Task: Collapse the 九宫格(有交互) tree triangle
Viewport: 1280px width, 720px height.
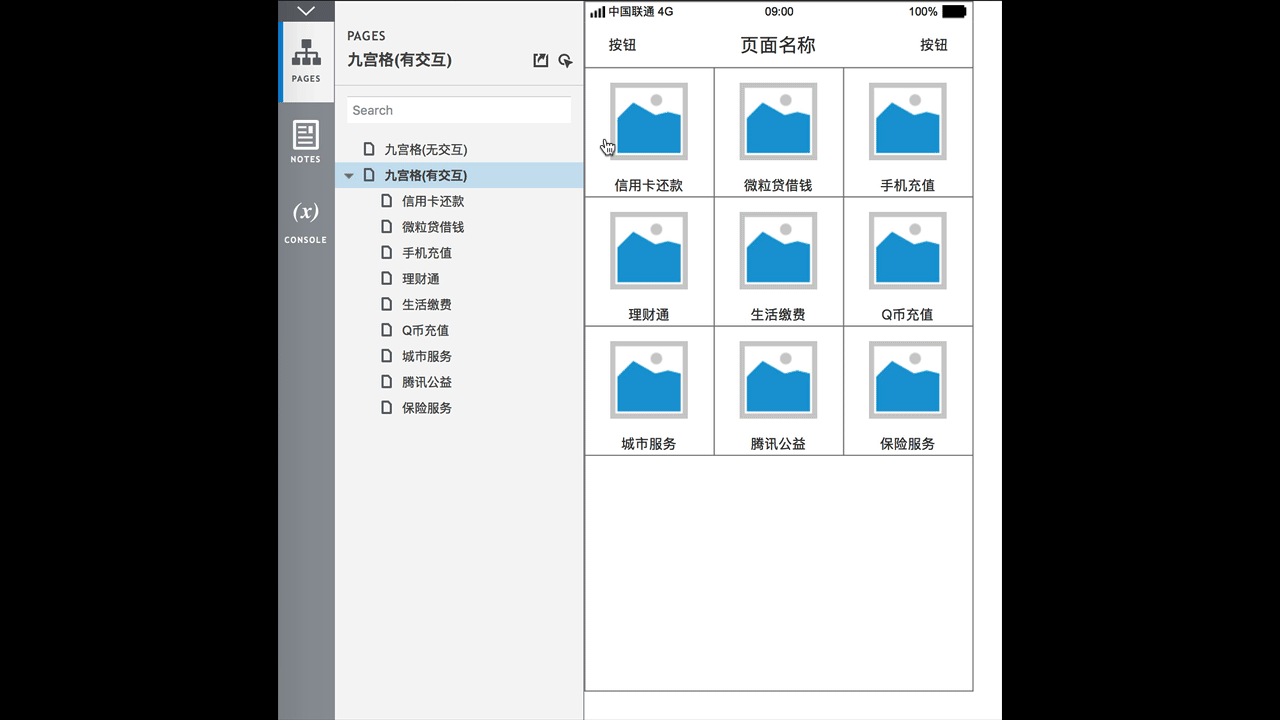Action: [x=349, y=176]
